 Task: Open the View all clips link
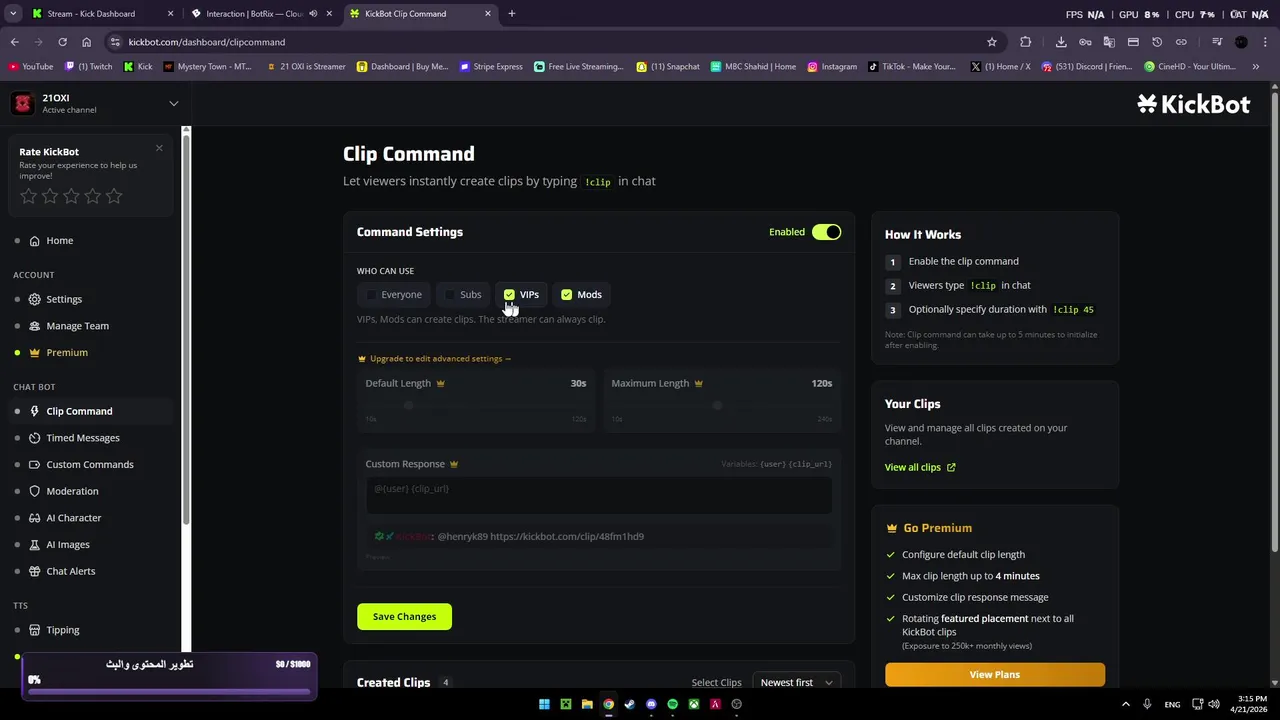[920, 467]
